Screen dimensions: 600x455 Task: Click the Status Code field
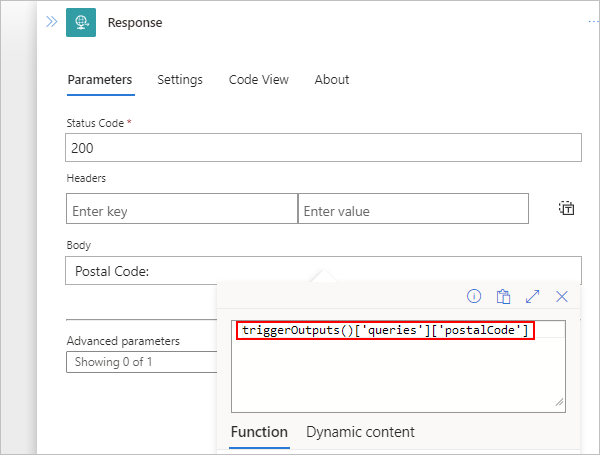tap(323, 147)
